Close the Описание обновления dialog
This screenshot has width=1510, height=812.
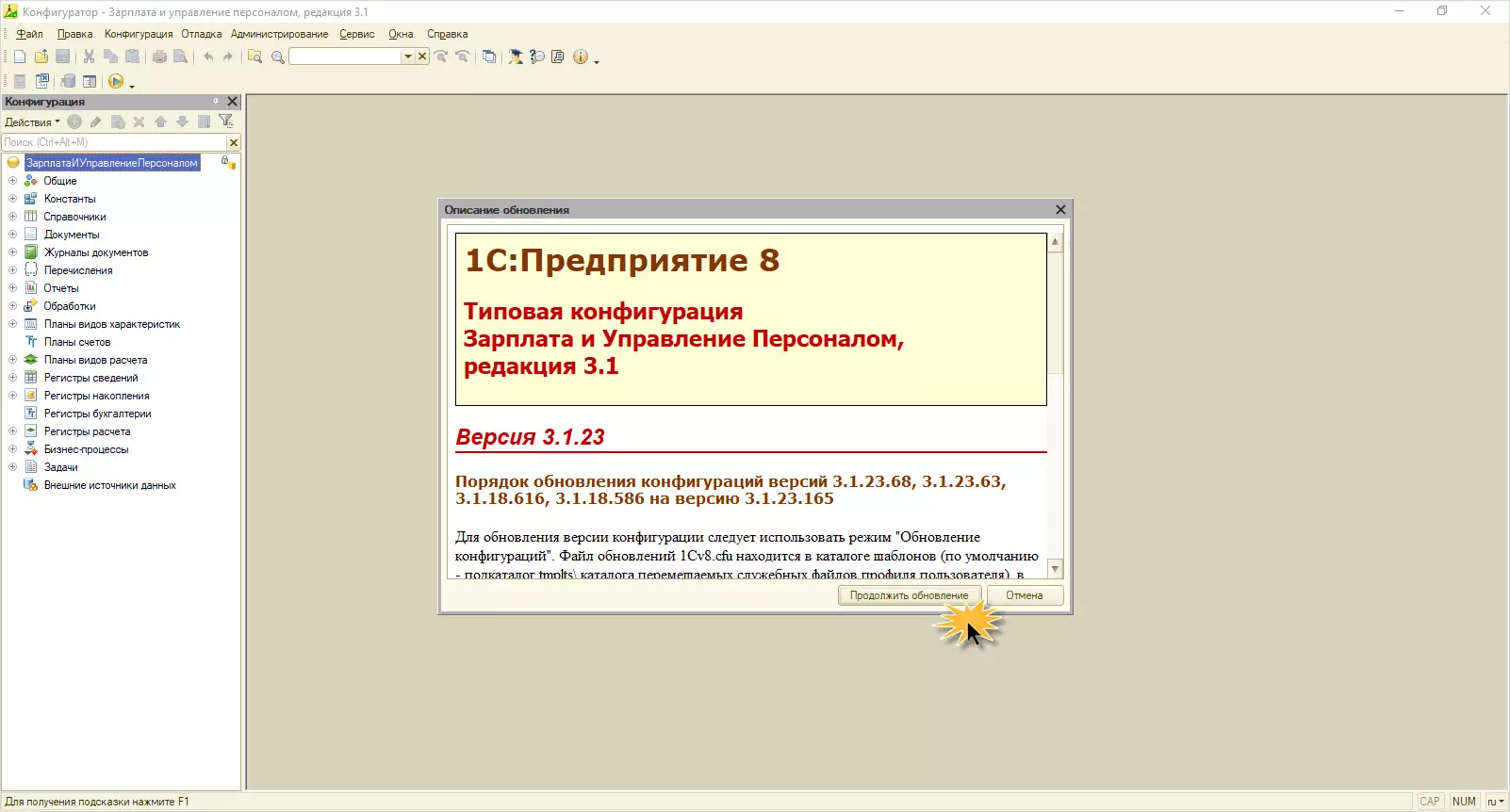pos(1060,210)
